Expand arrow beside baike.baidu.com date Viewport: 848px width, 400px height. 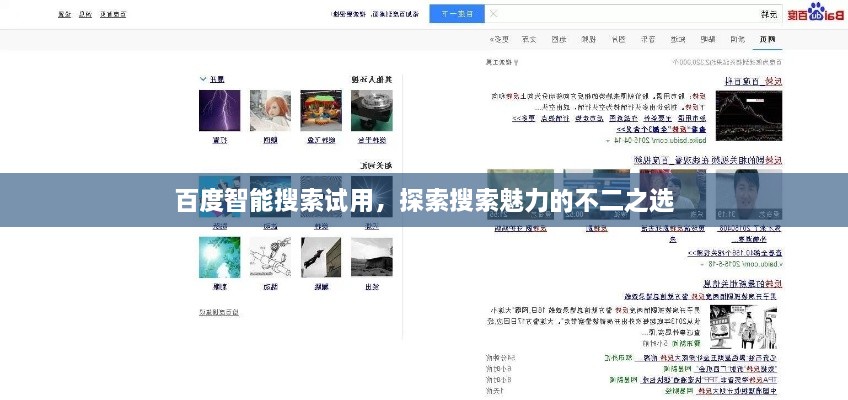tap(608, 141)
